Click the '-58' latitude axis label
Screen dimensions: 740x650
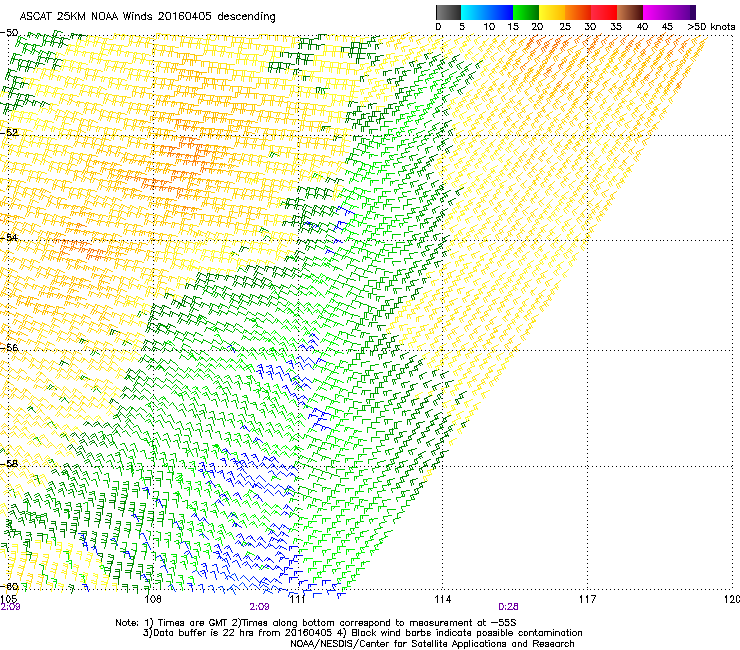click(x=9, y=464)
